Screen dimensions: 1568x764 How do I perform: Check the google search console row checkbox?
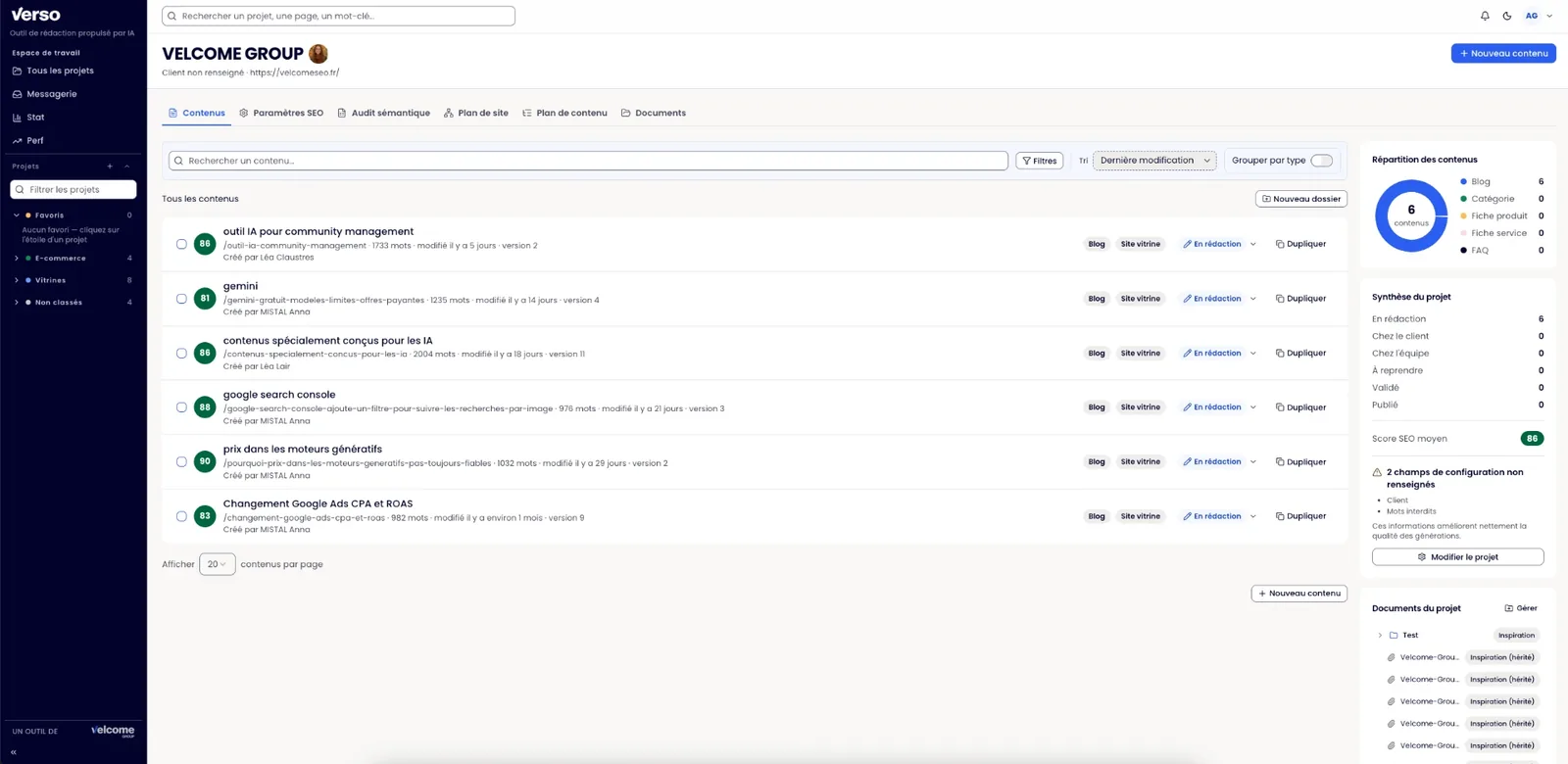click(x=181, y=407)
